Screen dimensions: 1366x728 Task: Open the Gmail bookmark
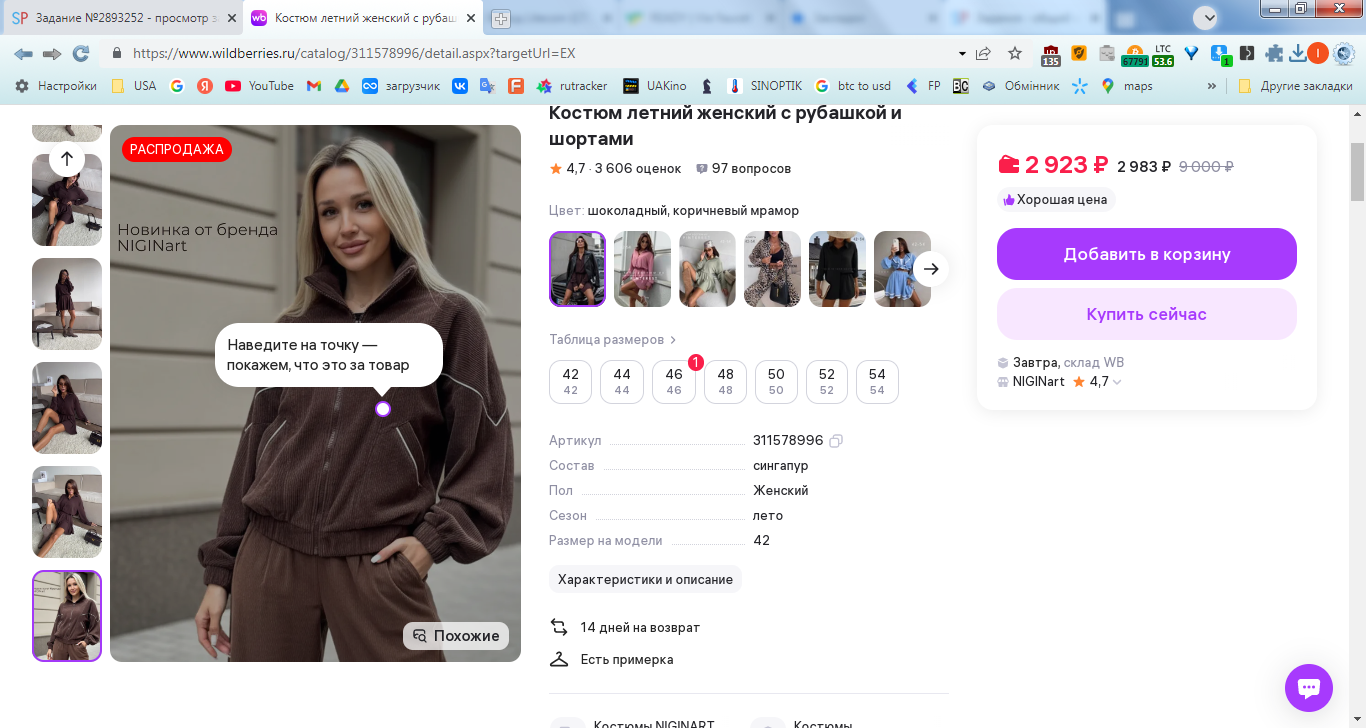pos(314,86)
